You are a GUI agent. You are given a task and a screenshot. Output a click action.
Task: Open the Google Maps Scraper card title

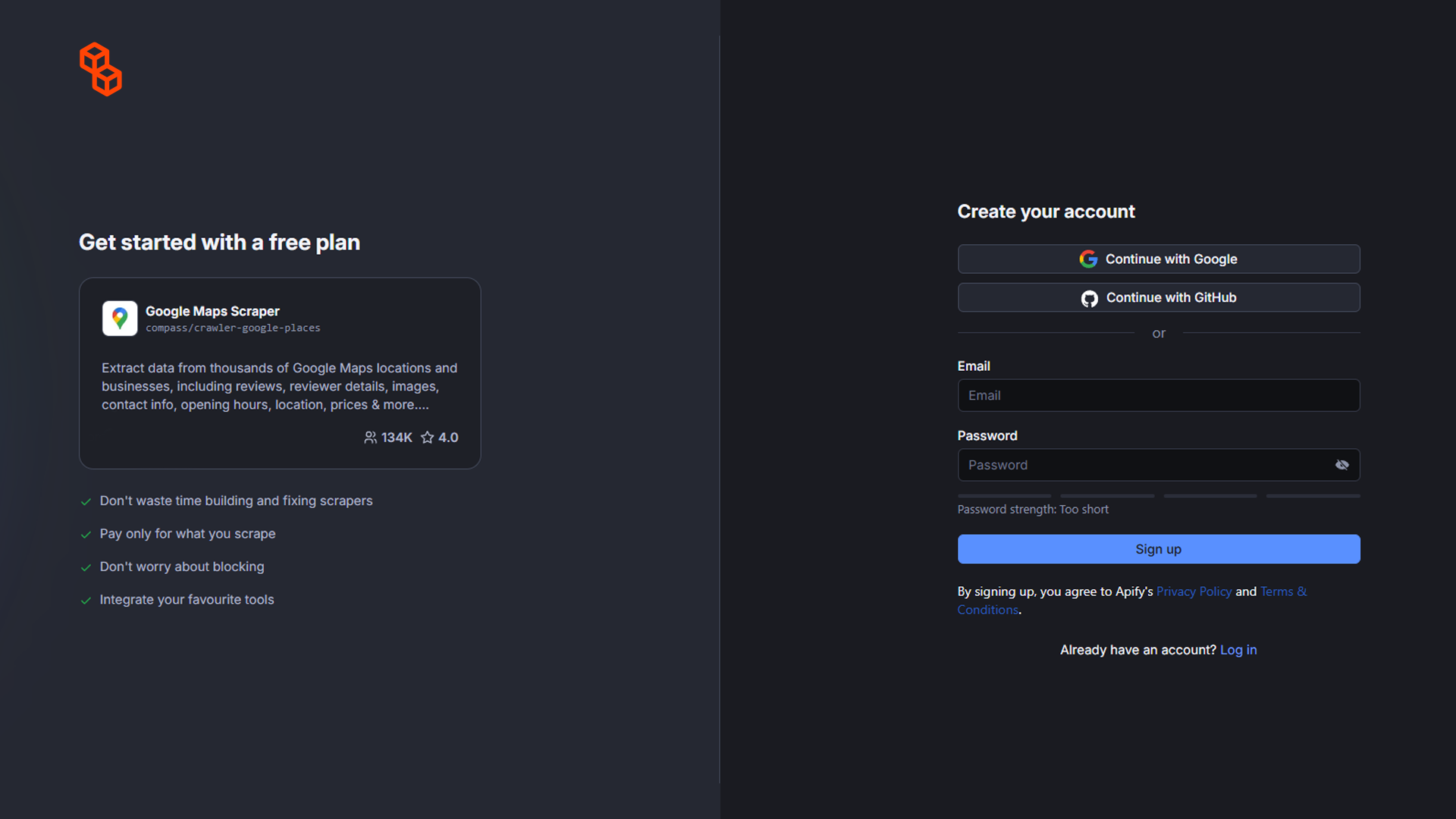[212, 311]
